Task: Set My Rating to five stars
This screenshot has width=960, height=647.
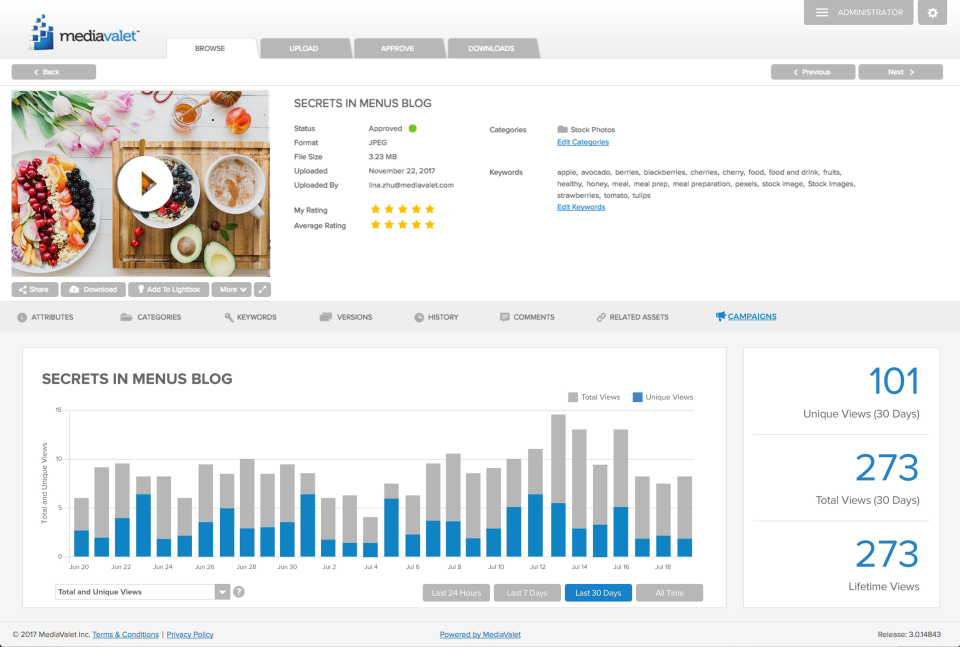Action: click(x=430, y=209)
